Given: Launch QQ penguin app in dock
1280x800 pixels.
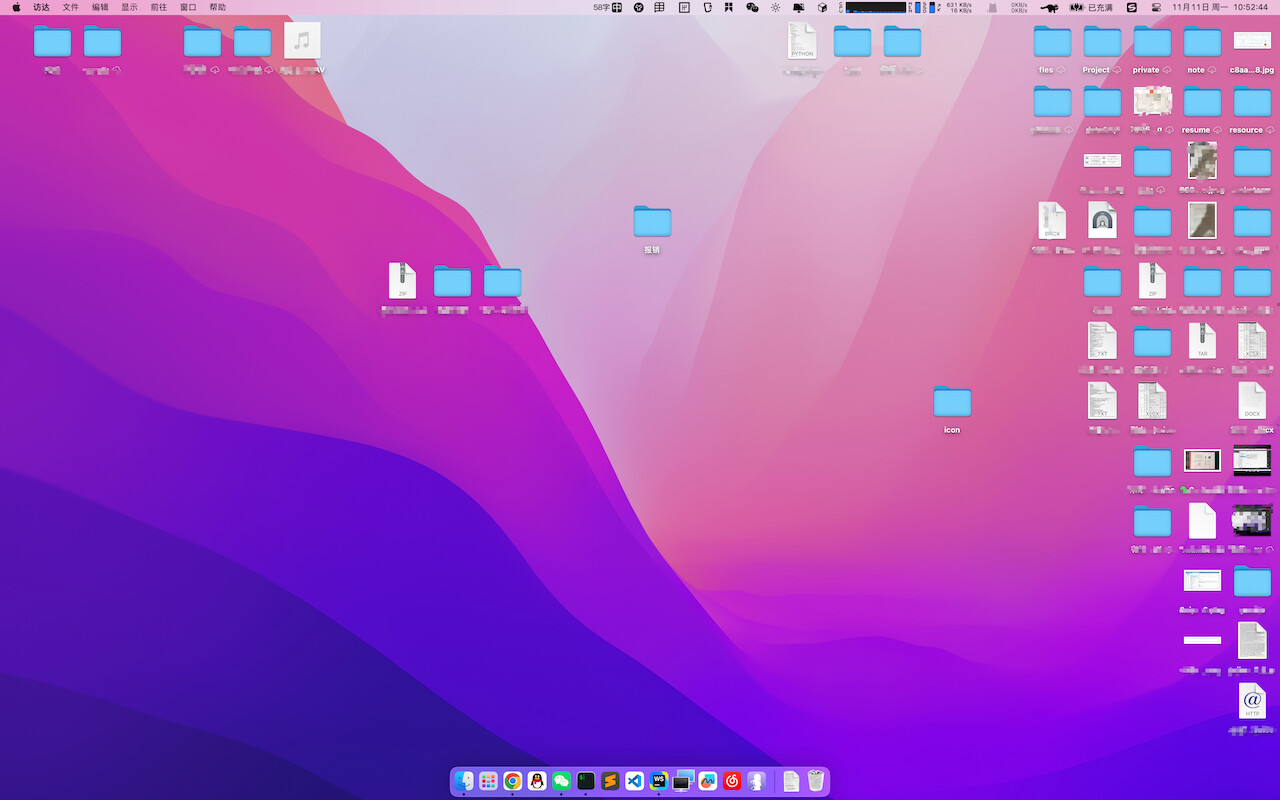Looking at the screenshot, I should click(537, 781).
